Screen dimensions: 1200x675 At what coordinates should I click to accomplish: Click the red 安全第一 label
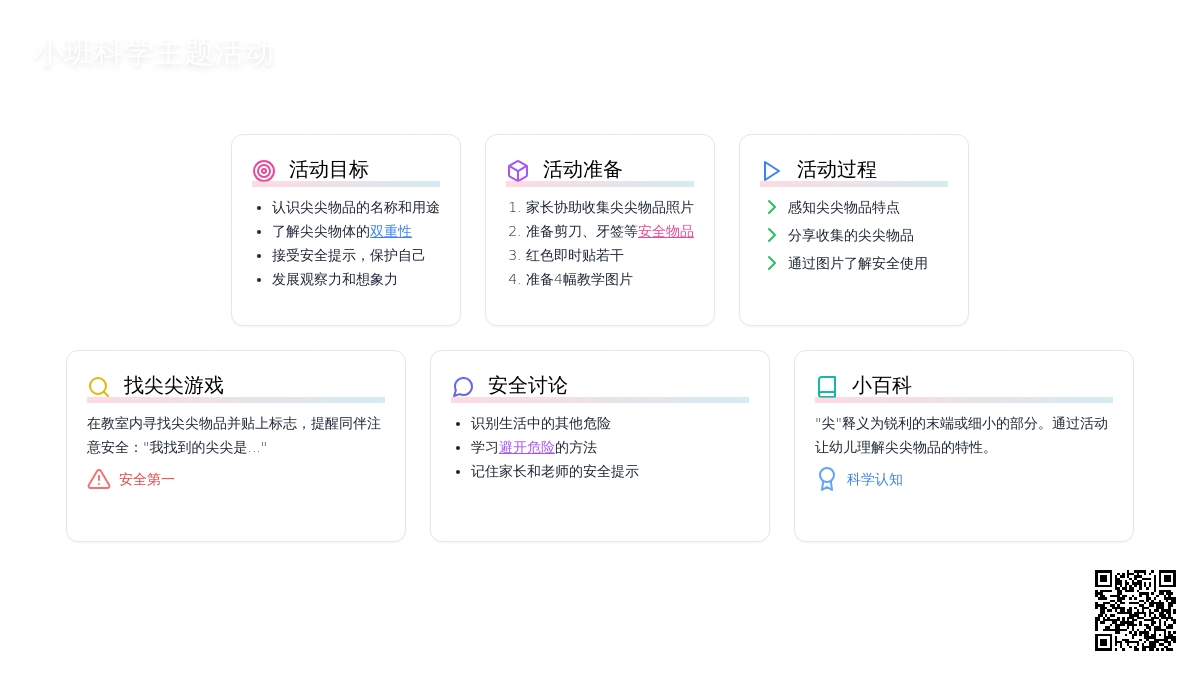tap(147, 479)
